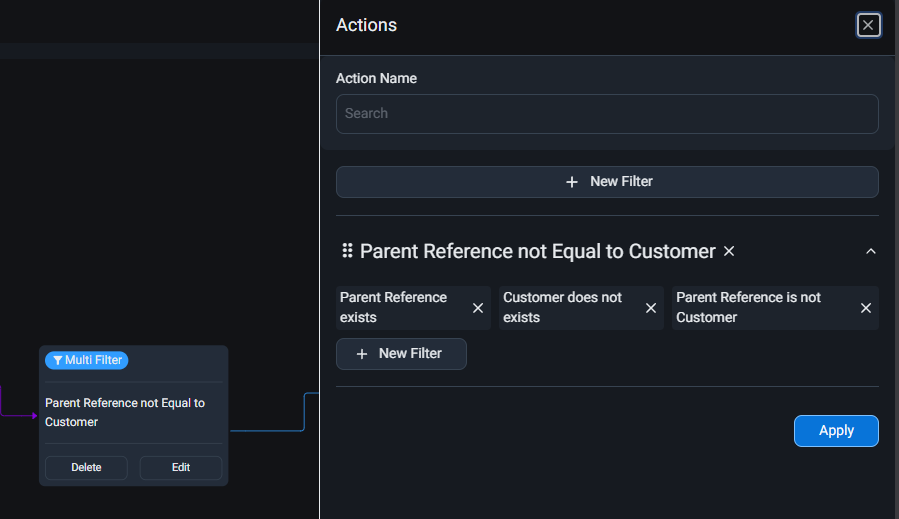This screenshot has width=899, height=519.
Task: Collapse the Parent Reference filter group chevron
Action: 870,251
